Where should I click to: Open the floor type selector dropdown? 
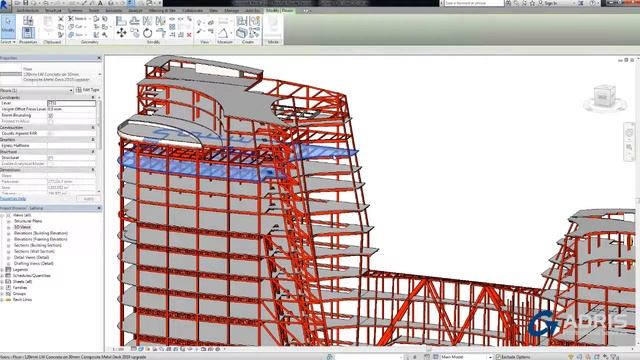click(x=100, y=74)
